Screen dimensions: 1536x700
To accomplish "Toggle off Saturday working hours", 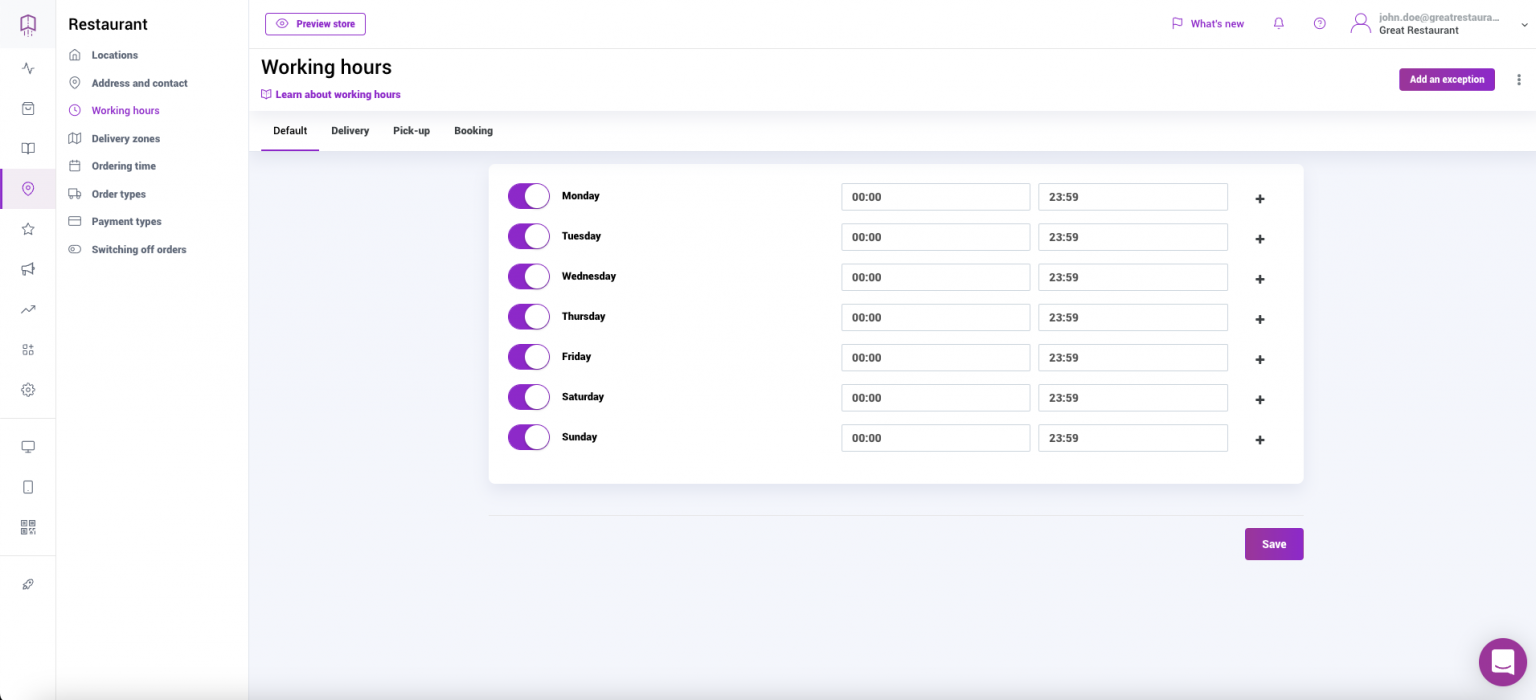I will 528,397.
